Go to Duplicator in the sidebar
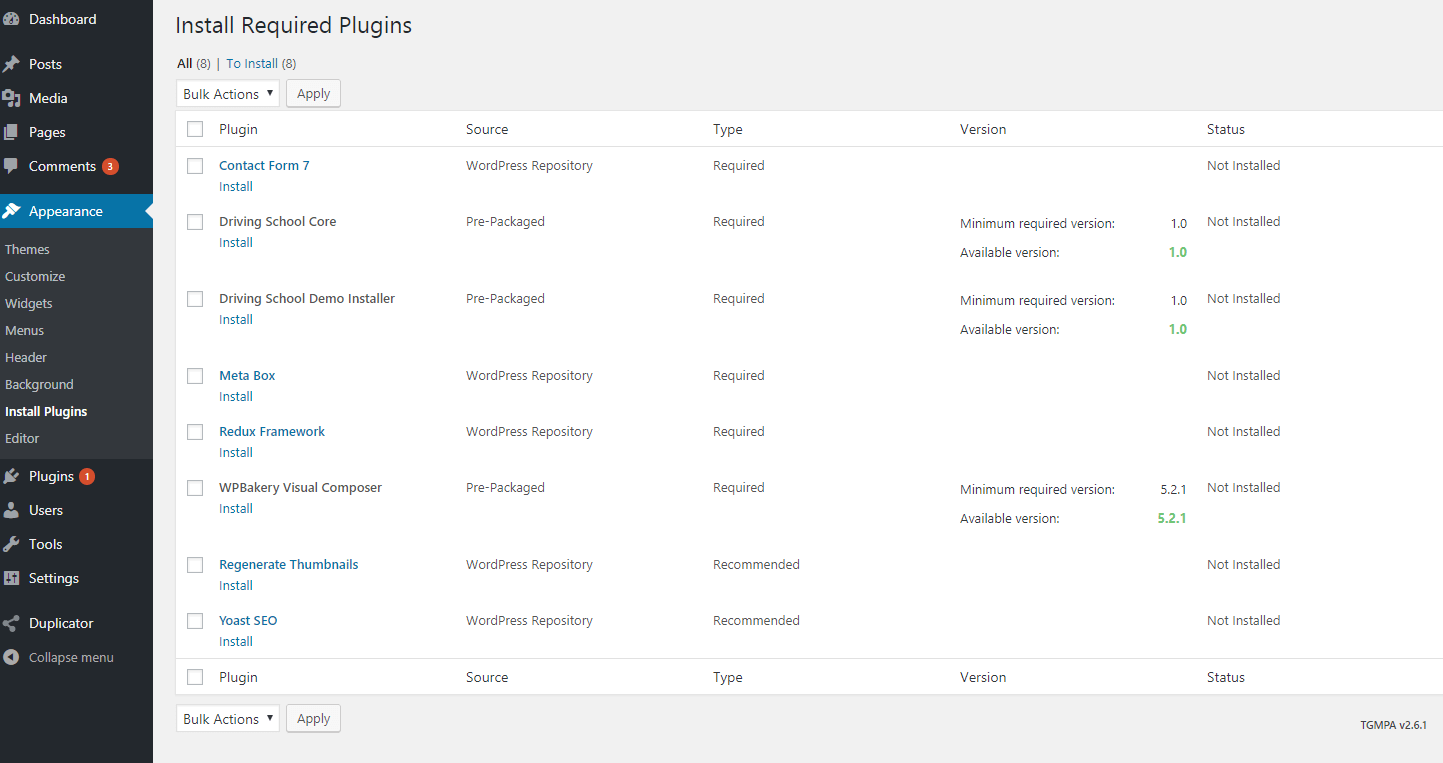 [61, 623]
